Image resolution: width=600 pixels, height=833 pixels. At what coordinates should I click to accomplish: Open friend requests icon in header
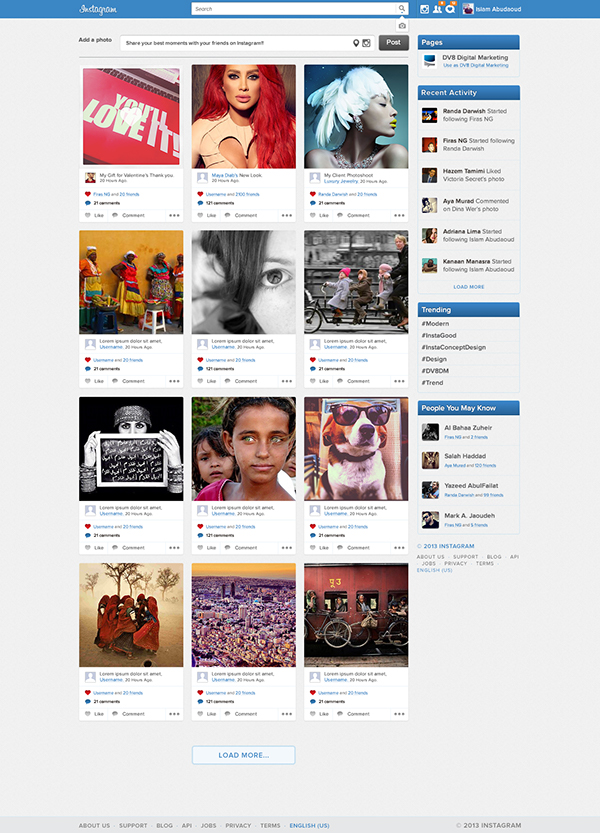[437, 9]
